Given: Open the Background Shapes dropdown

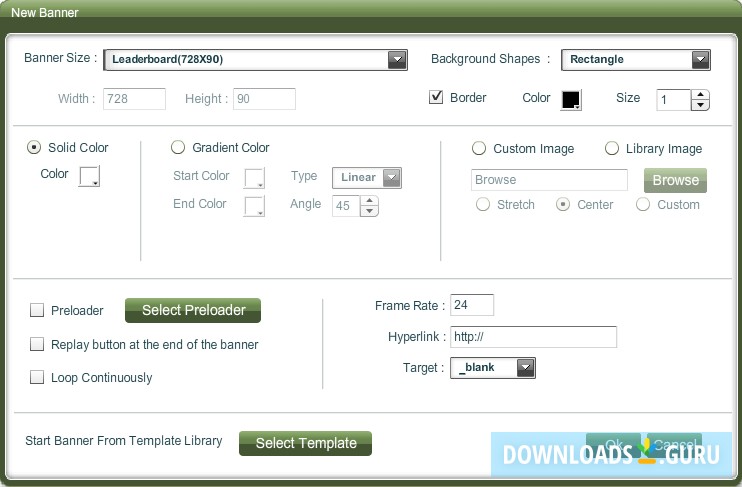Looking at the screenshot, I should click(x=636, y=60).
